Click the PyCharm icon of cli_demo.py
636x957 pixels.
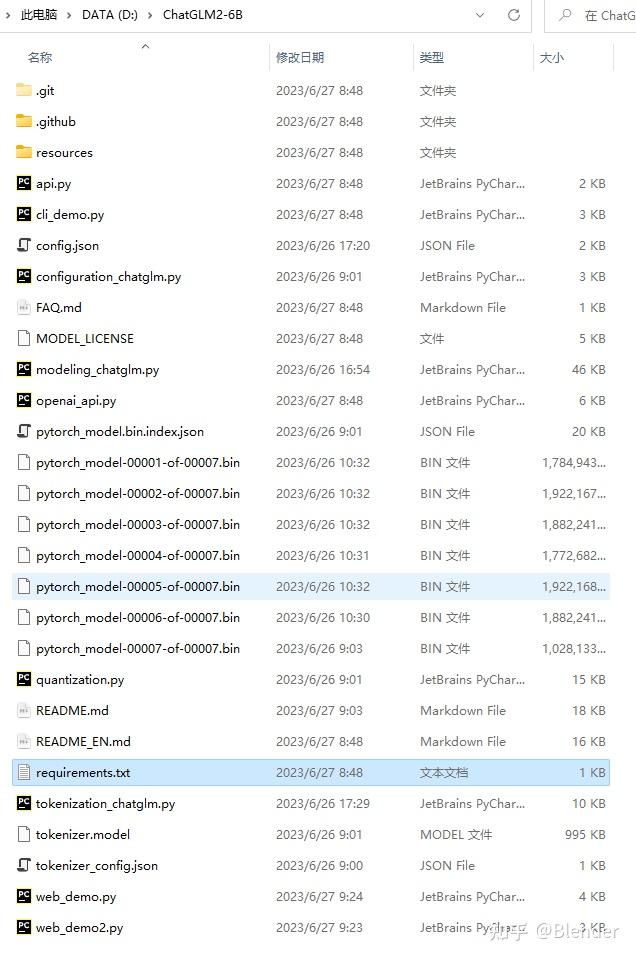click(x=24, y=214)
